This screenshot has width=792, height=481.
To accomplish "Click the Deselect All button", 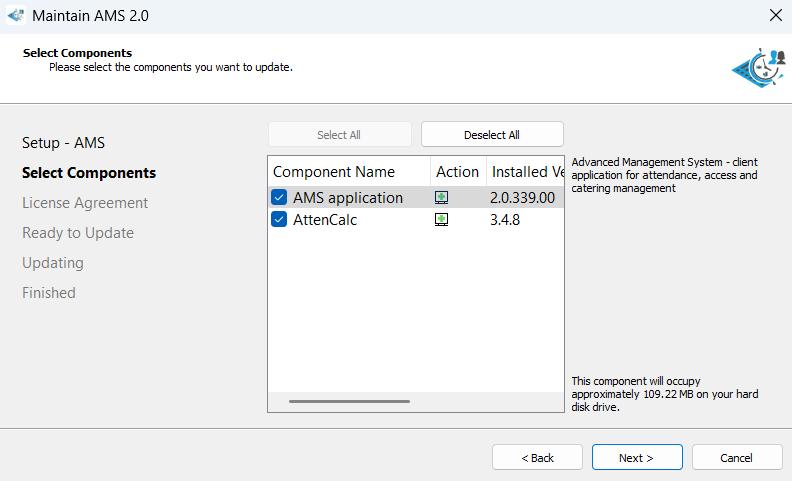I will pos(492,135).
